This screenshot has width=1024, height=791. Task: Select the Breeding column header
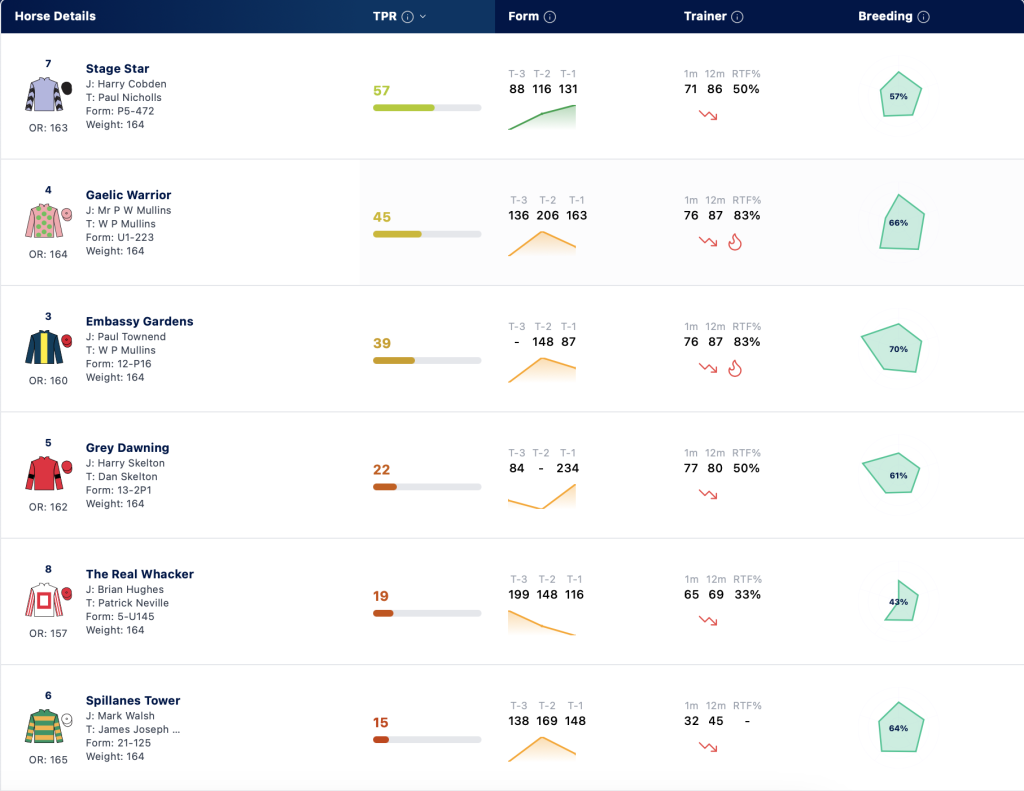(885, 16)
